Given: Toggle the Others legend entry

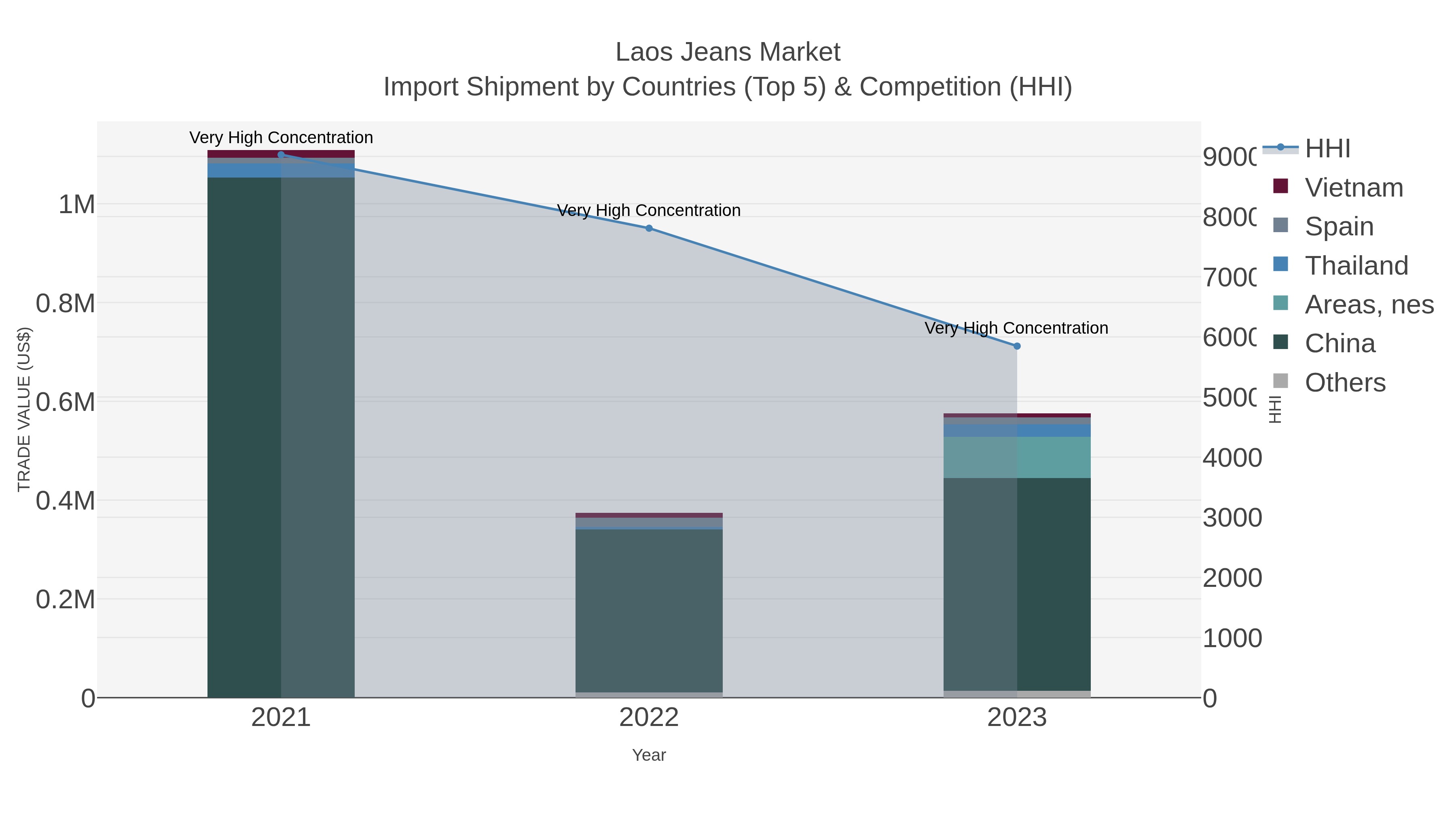Looking at the screenshot, I should (x=1329, y=383).
